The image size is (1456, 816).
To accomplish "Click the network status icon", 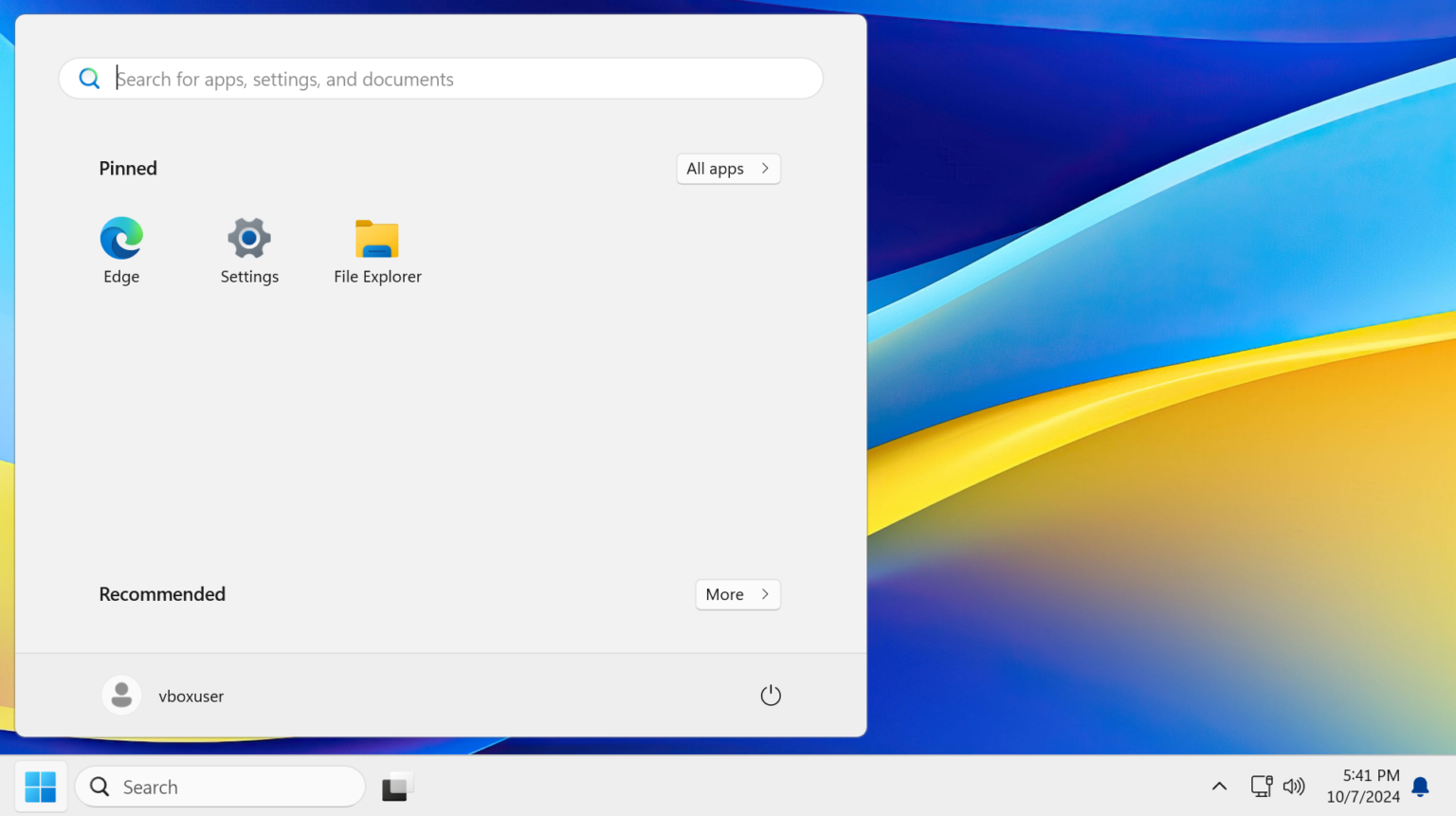I will pyautogui.click(x=1261, y=786).
